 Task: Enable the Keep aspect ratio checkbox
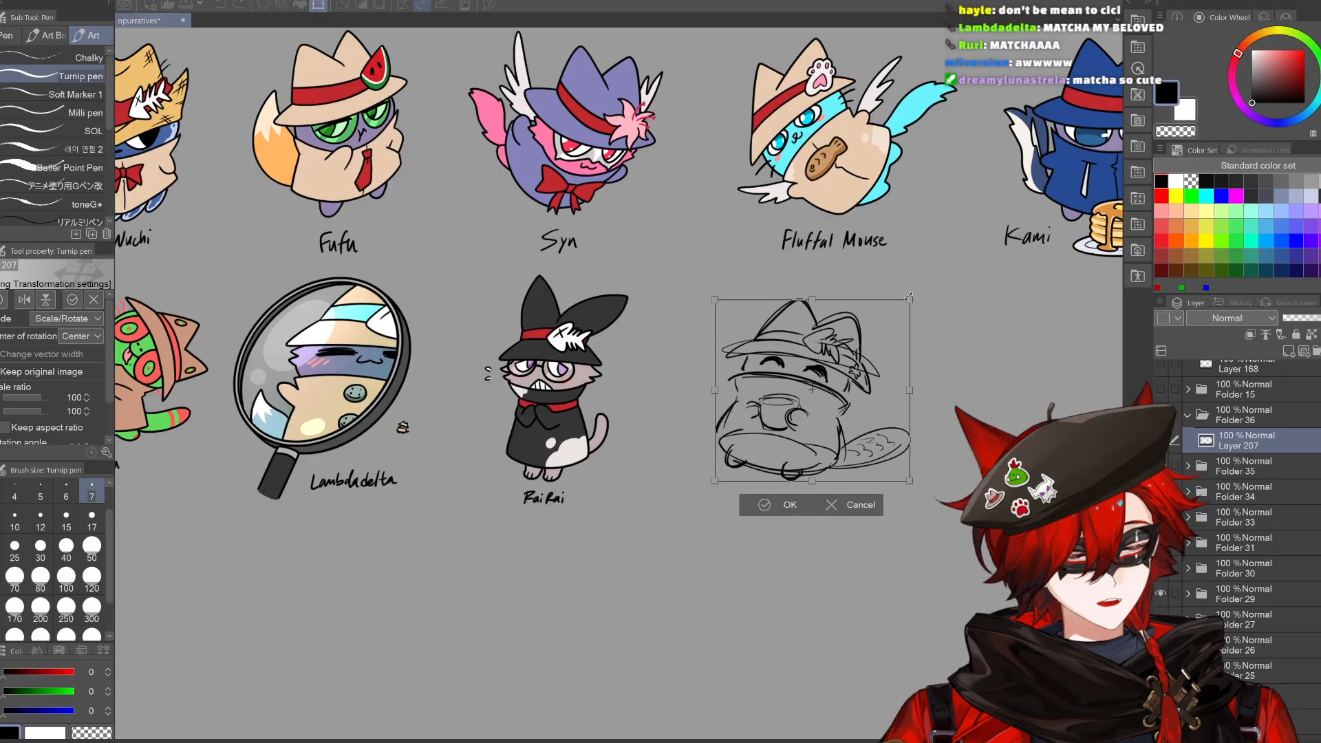coord(5,427)
